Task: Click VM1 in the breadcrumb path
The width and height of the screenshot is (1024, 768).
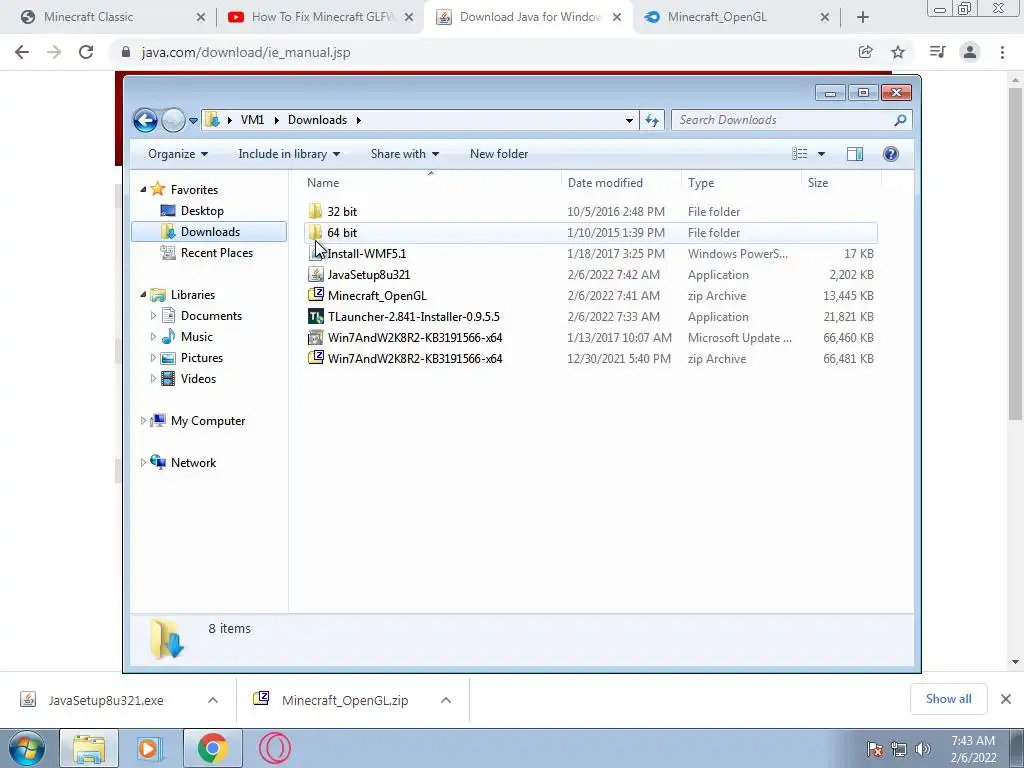Action: (x=252, y=120)
